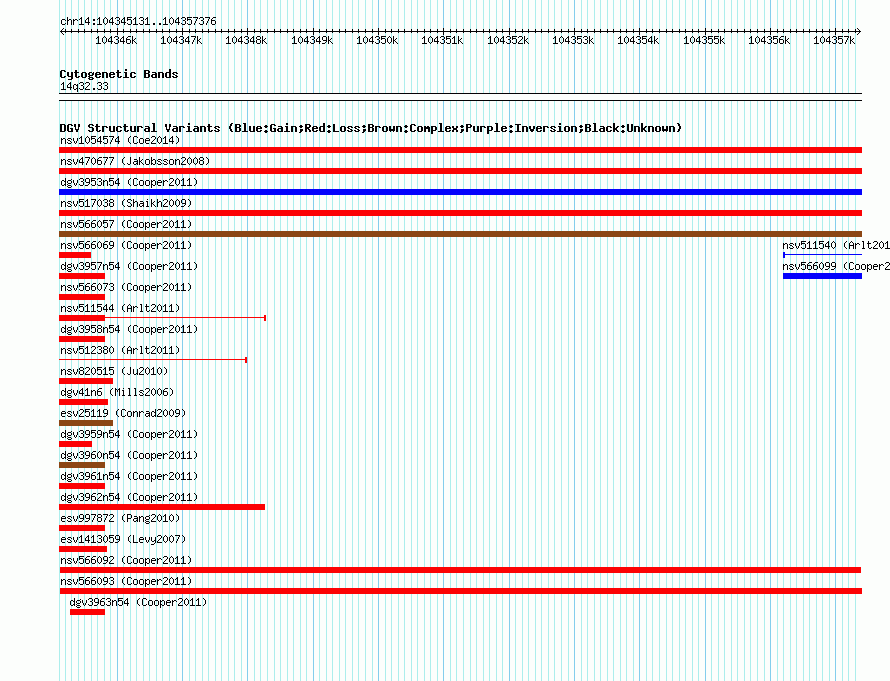Image resolution: width=890 pixels, height=681 pixels.
Task: Open variant dgv41n6 (Mills2006)
Action: click(117, 392)
